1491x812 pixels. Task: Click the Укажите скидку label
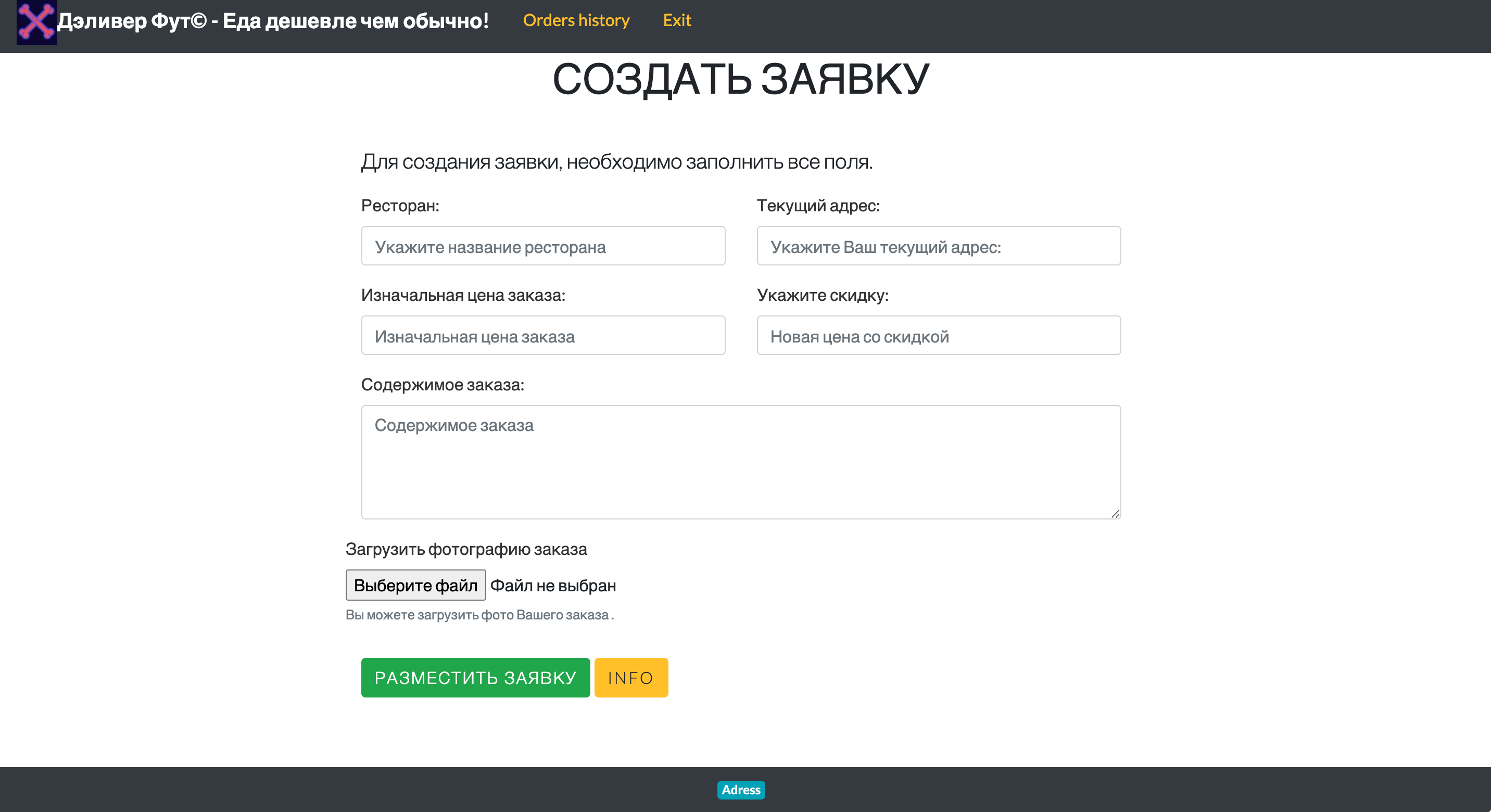point(823,296)
